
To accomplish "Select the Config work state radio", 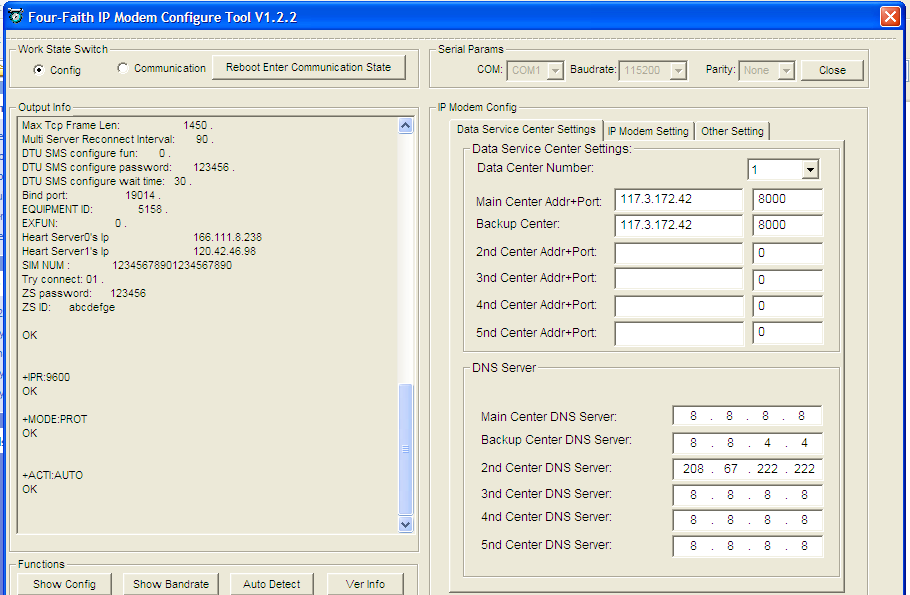I will 39,70.
